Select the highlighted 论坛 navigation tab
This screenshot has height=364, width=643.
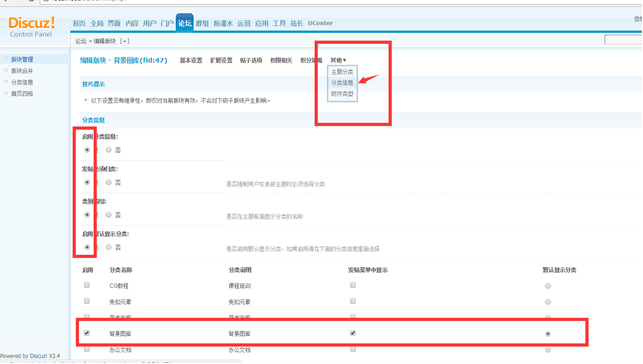(185, 23)
